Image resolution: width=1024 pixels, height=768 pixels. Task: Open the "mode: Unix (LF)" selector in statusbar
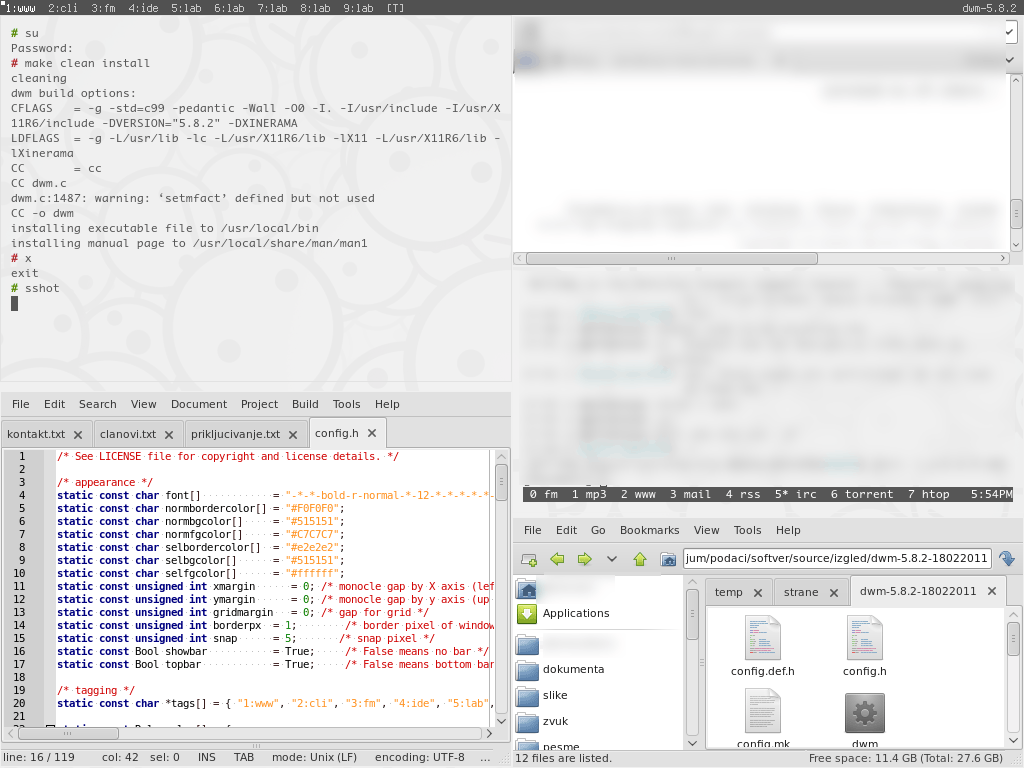(316, 757)
